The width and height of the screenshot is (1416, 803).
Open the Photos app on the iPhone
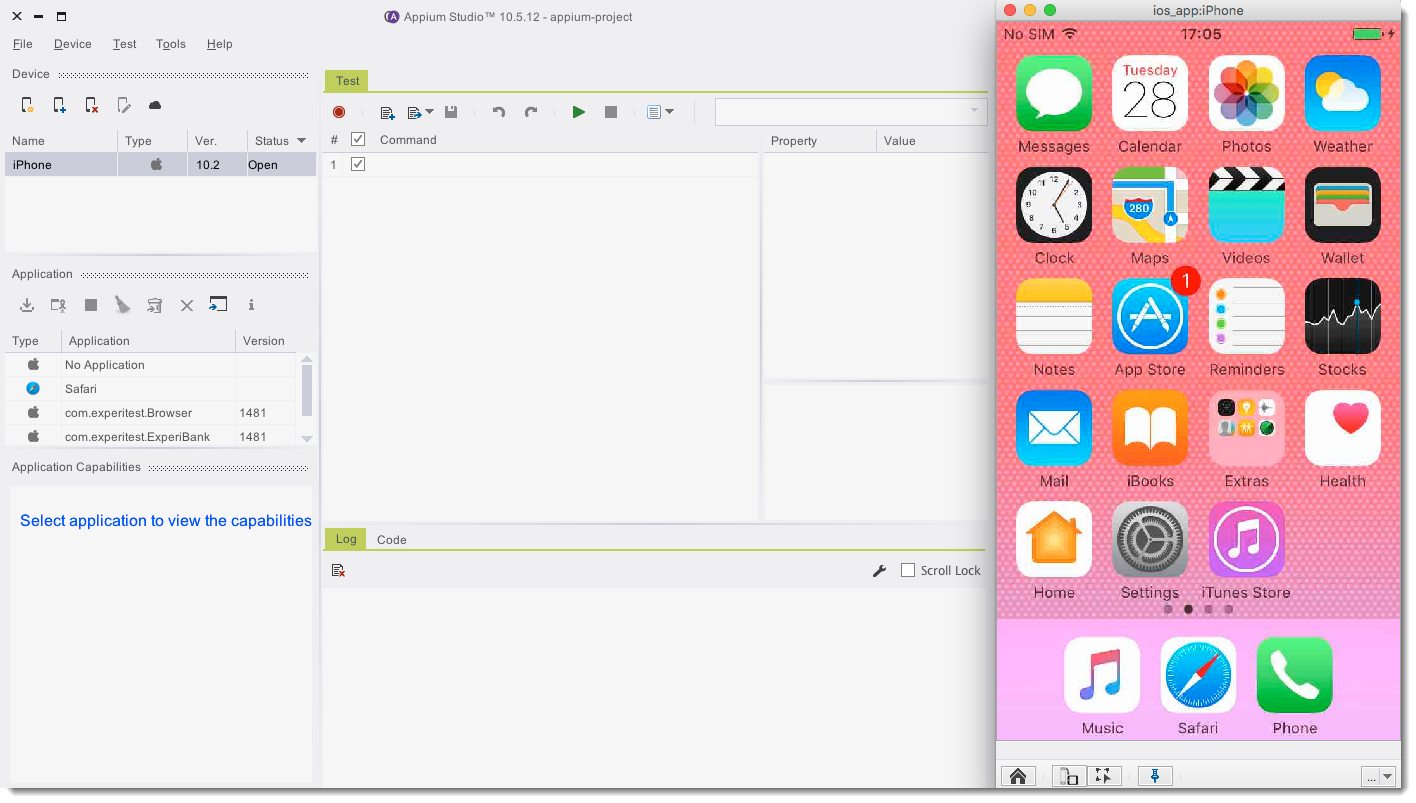pos(1246,94)
